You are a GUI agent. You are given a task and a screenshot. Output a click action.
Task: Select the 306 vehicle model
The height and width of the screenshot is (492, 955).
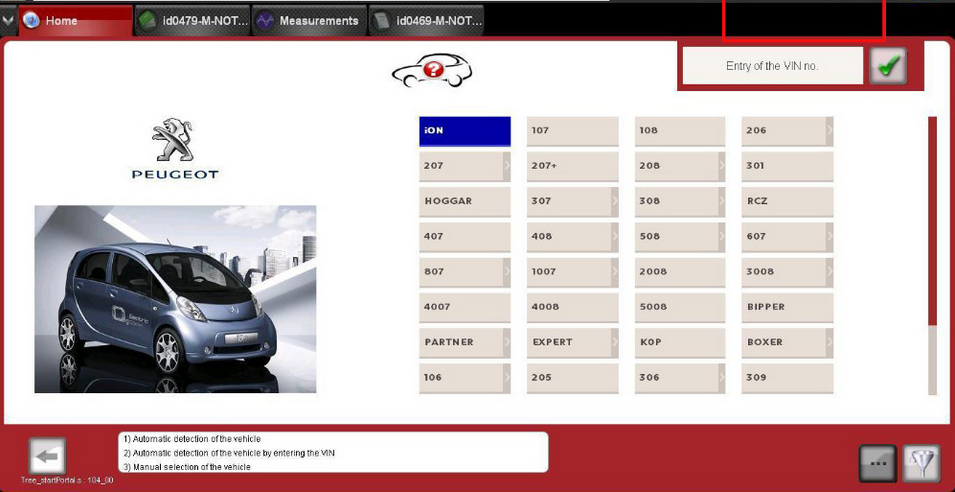[x=680, y=378]
